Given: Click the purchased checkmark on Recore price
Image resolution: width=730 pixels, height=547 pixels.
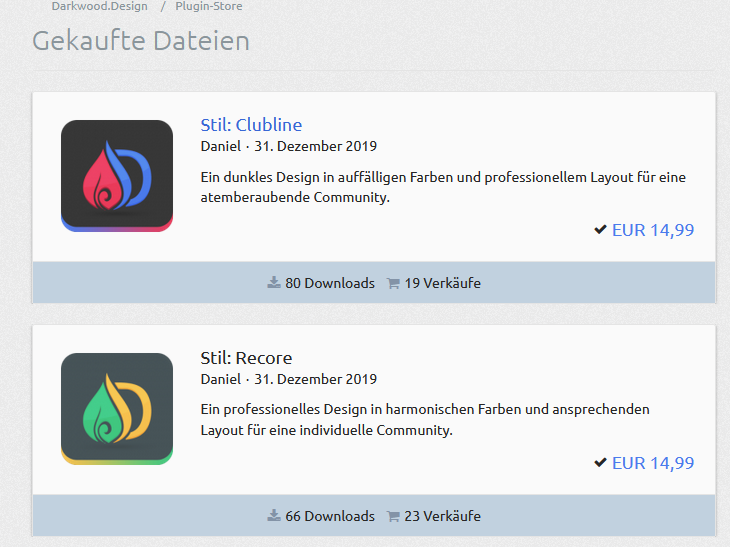Looking at the screenshot, I should click(600, 463).
